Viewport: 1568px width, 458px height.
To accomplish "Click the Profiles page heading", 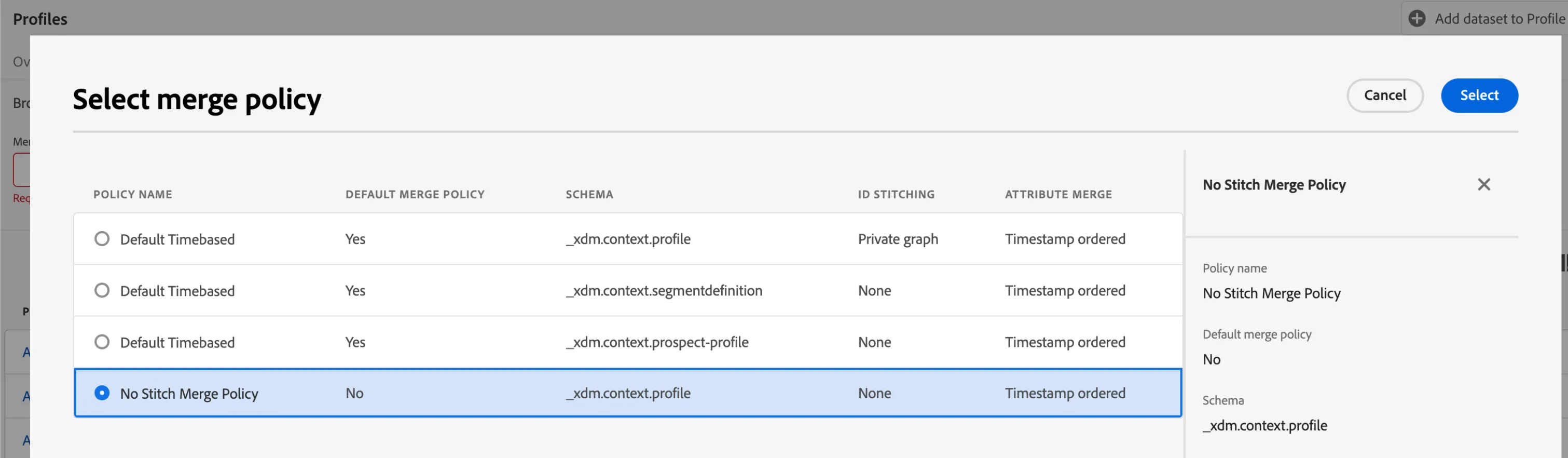I will coord(40,19).
